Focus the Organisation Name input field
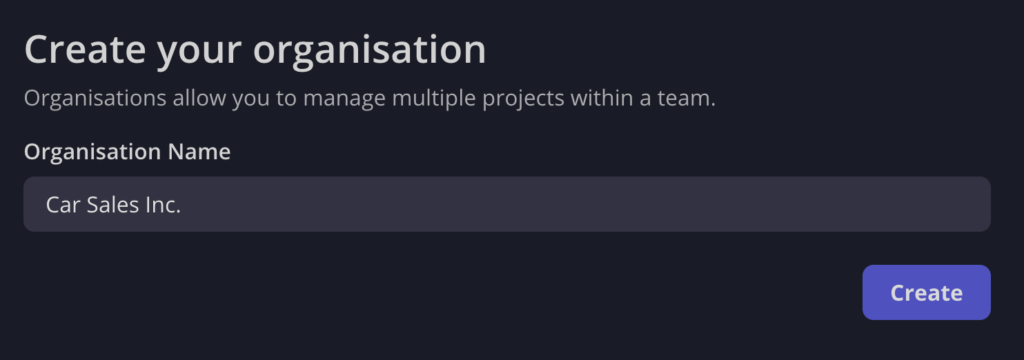 507,204
